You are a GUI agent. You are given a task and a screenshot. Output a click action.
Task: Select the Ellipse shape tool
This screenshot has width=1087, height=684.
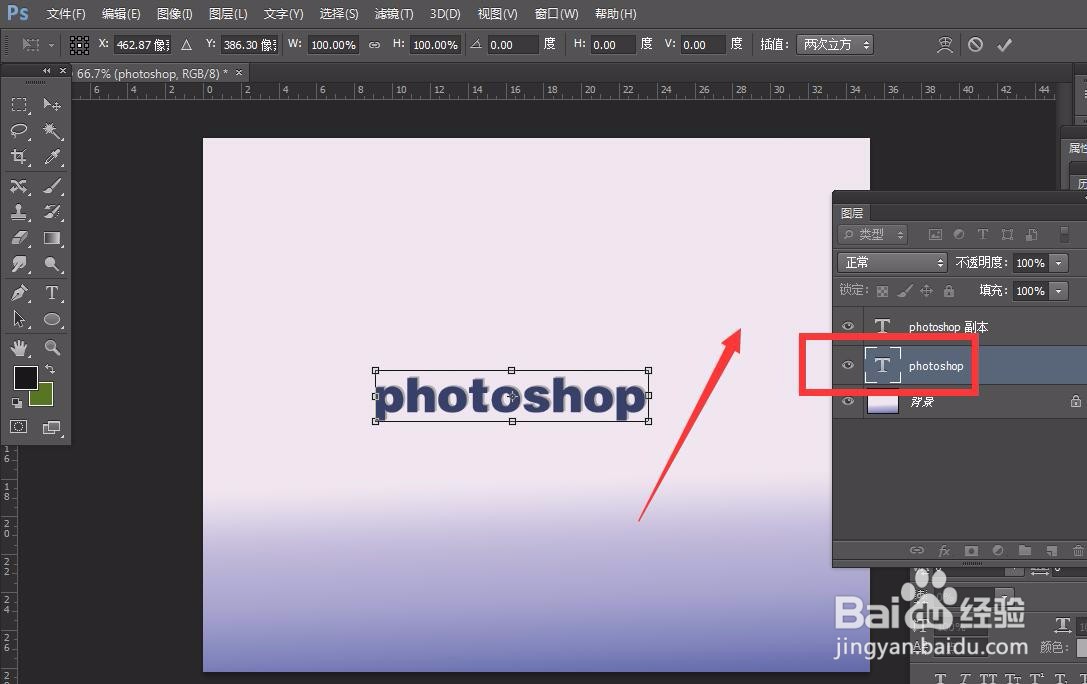coord(52,319)
